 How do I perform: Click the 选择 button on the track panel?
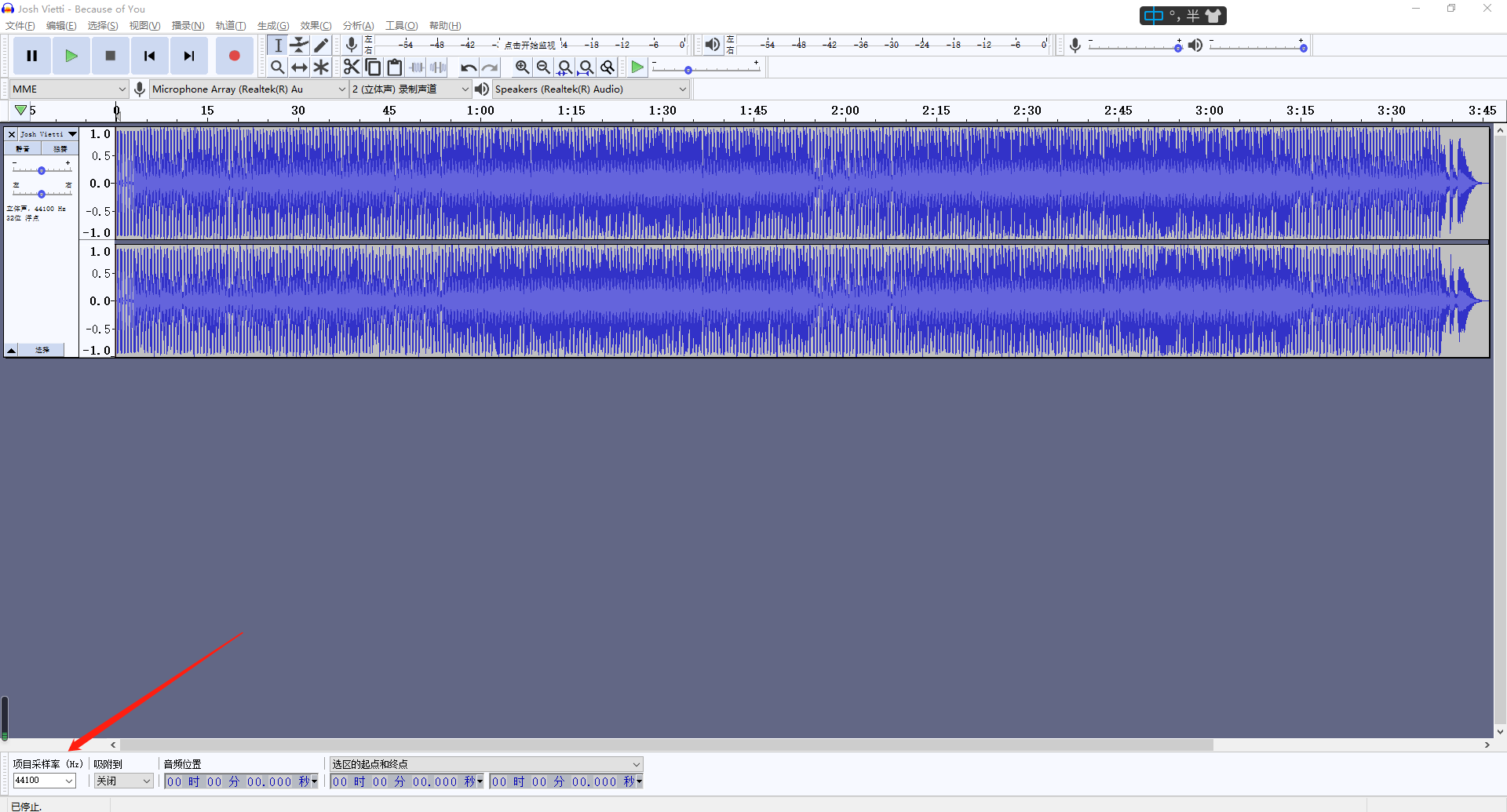point(42,350)
